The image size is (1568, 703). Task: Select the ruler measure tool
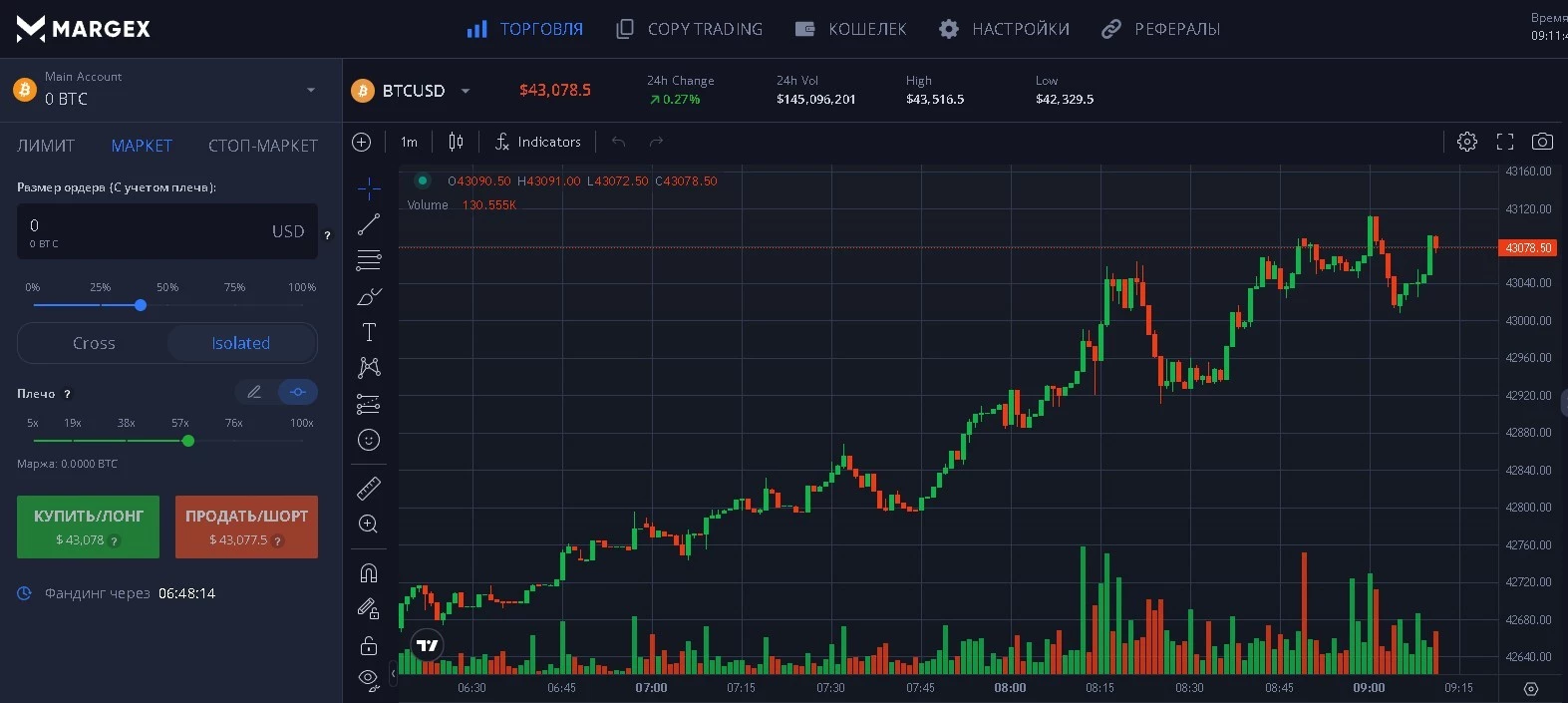pos(369,489)
